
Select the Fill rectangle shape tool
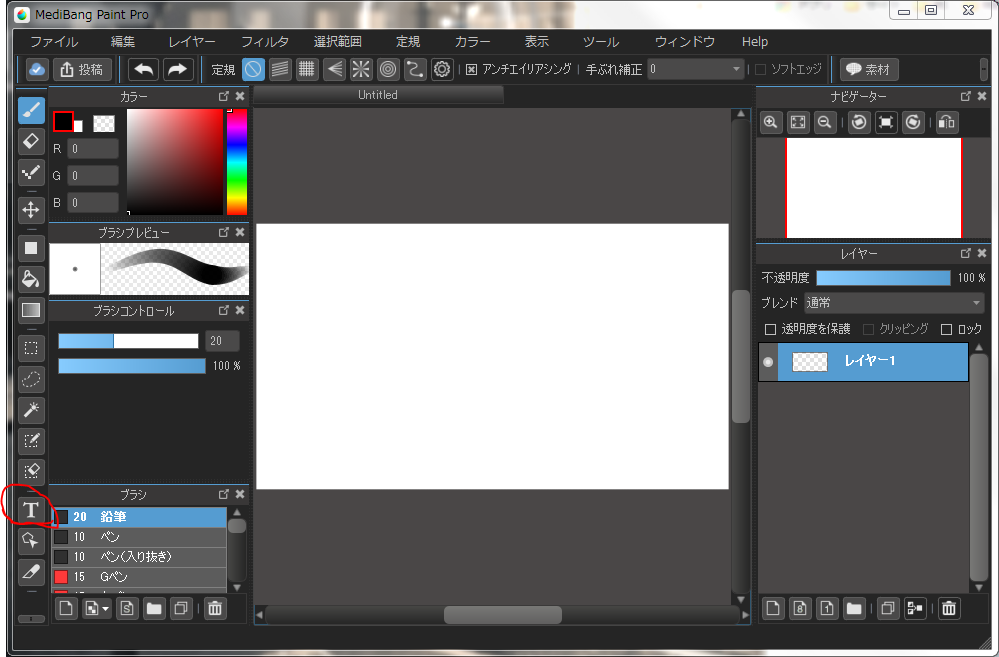coord(31,248)
